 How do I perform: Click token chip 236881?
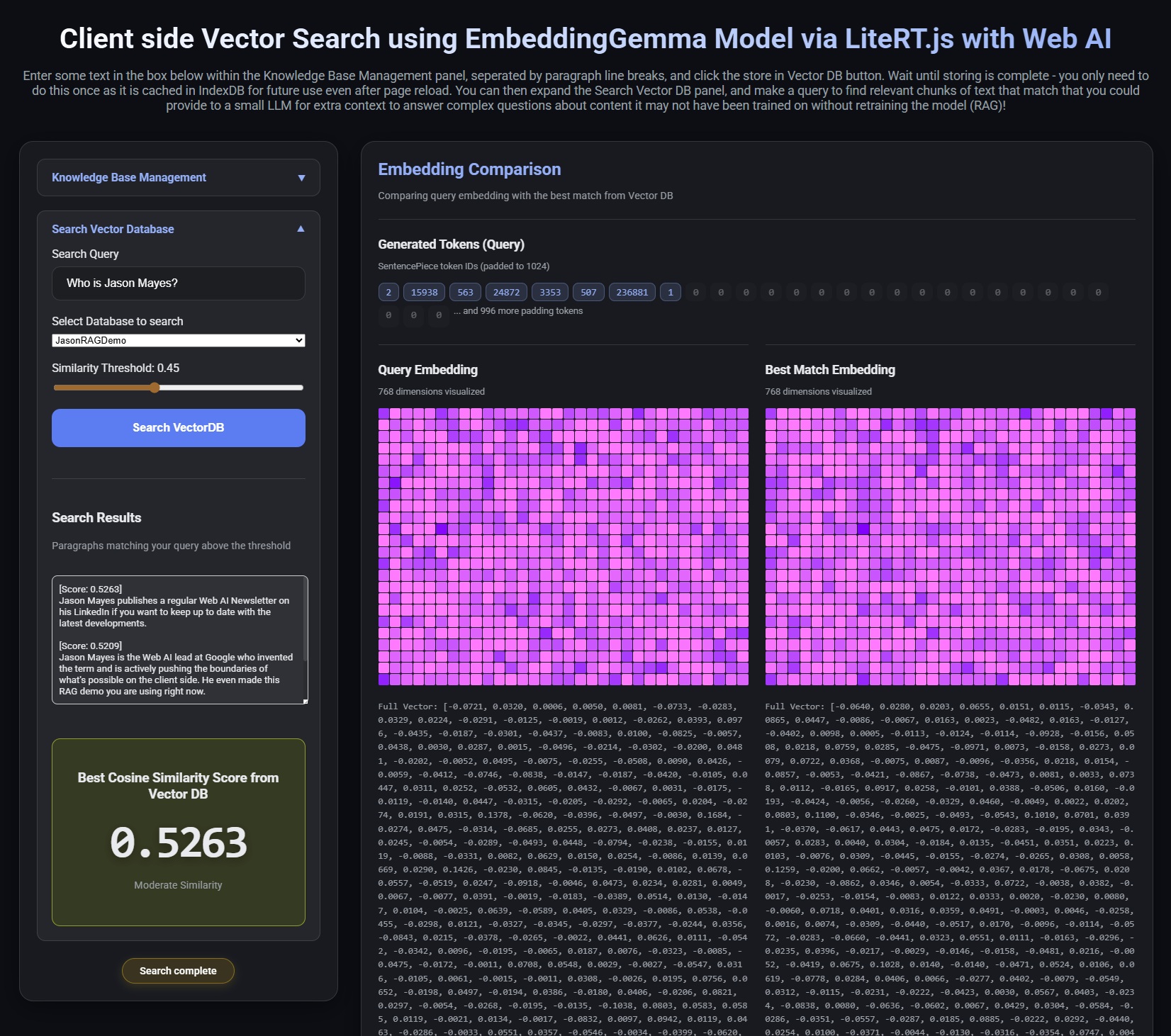pos(632,292)
